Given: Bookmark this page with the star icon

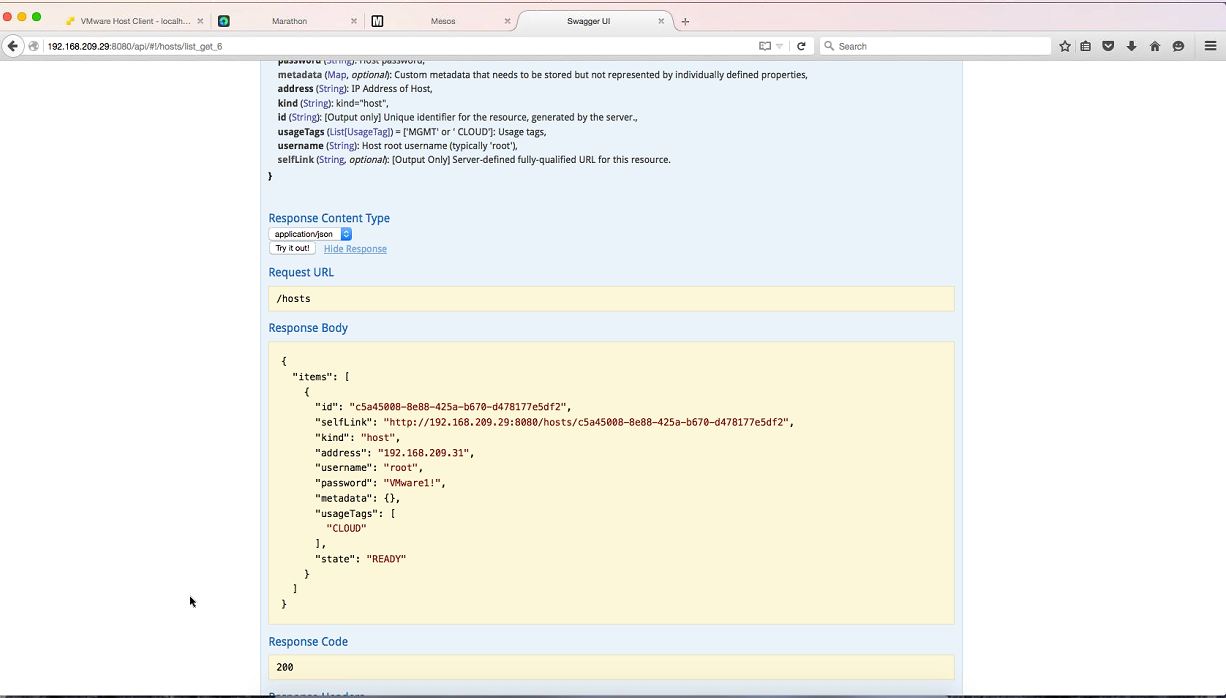Looking at the screenshot, I should pos(1065,46).
